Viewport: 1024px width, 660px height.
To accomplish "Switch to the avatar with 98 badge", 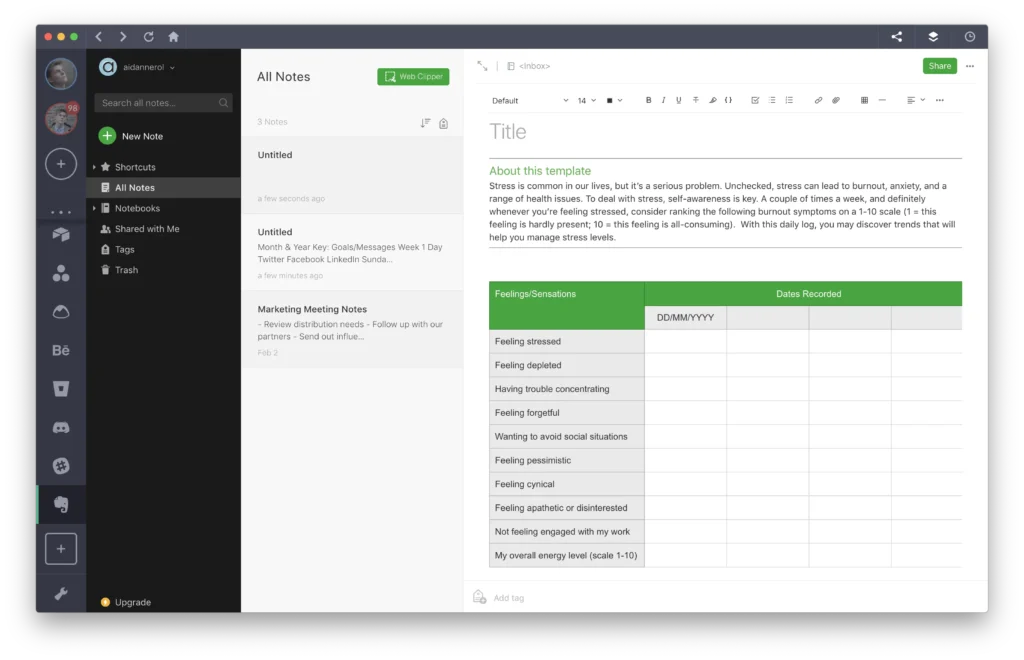I will click(61, 119).
